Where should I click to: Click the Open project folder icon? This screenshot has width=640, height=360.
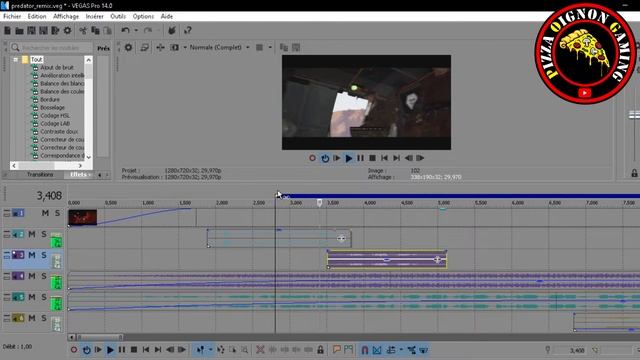point(19,31)
